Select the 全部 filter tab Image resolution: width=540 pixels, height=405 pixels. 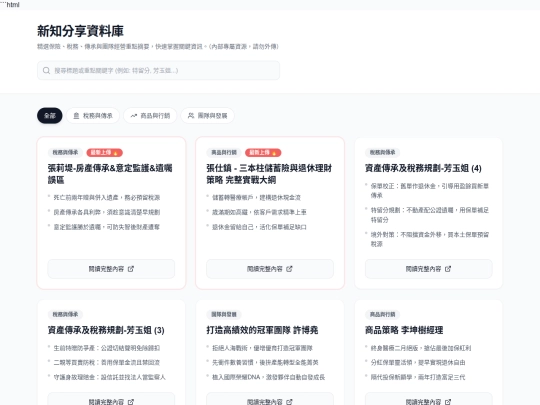(50, 115)
